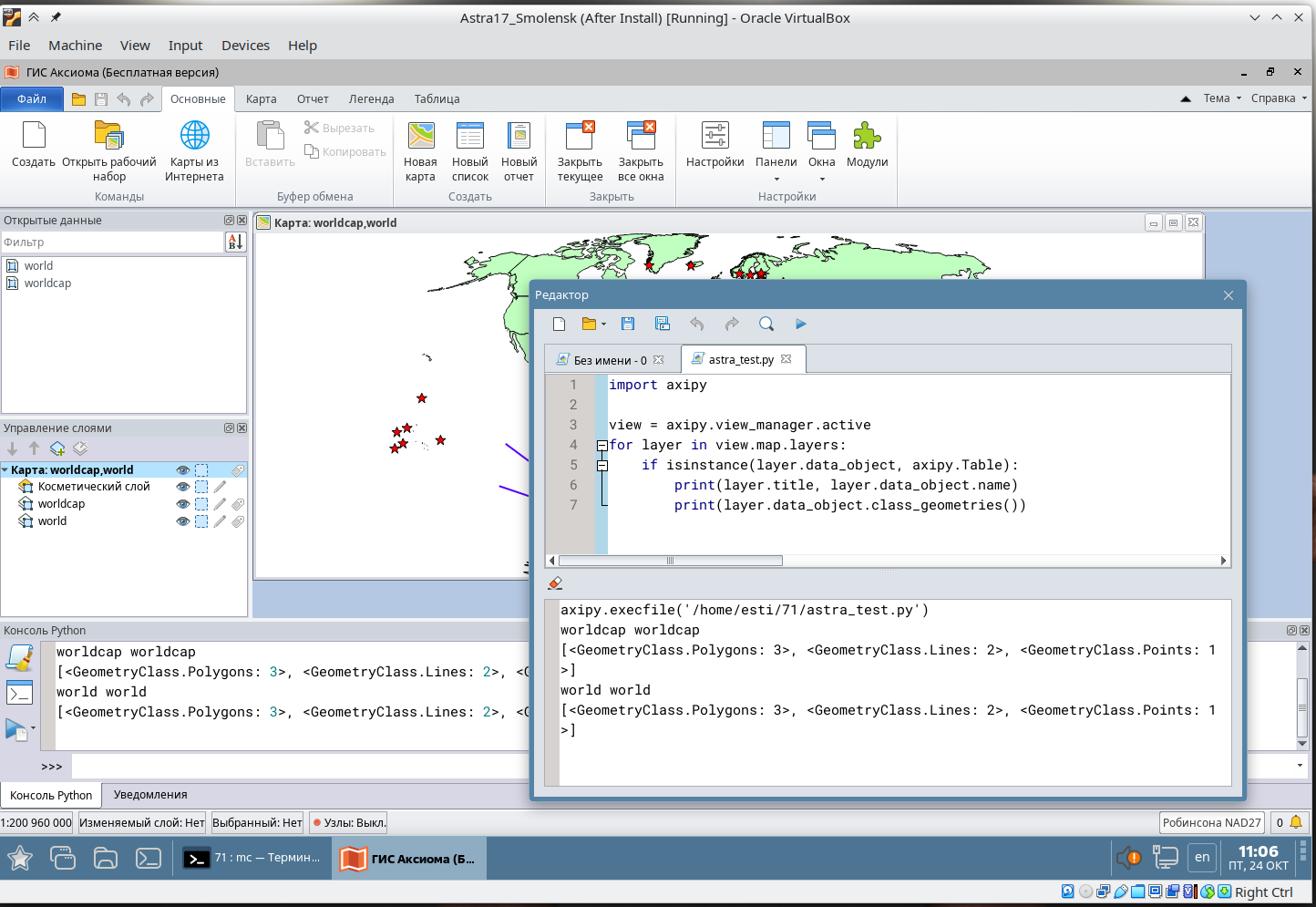Click the Новая карта ribbon icon
The width and height of the screenshot is (1316, 907).
[x=420, y=136]
